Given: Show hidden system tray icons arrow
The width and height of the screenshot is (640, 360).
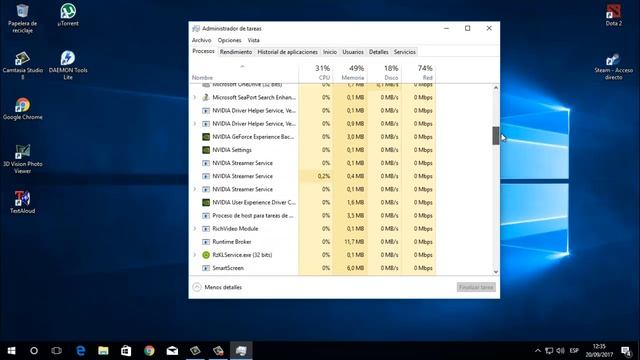Looking at the screenshot, I should 538,351.
